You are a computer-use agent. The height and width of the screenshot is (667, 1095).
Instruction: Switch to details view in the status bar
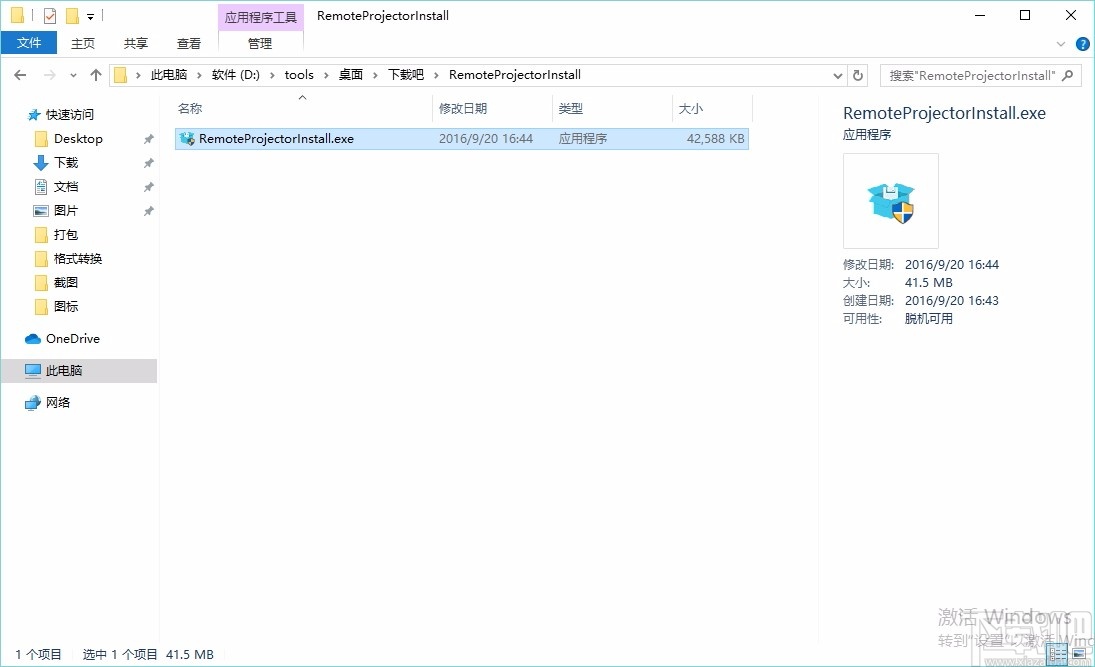click(1057, 655)
